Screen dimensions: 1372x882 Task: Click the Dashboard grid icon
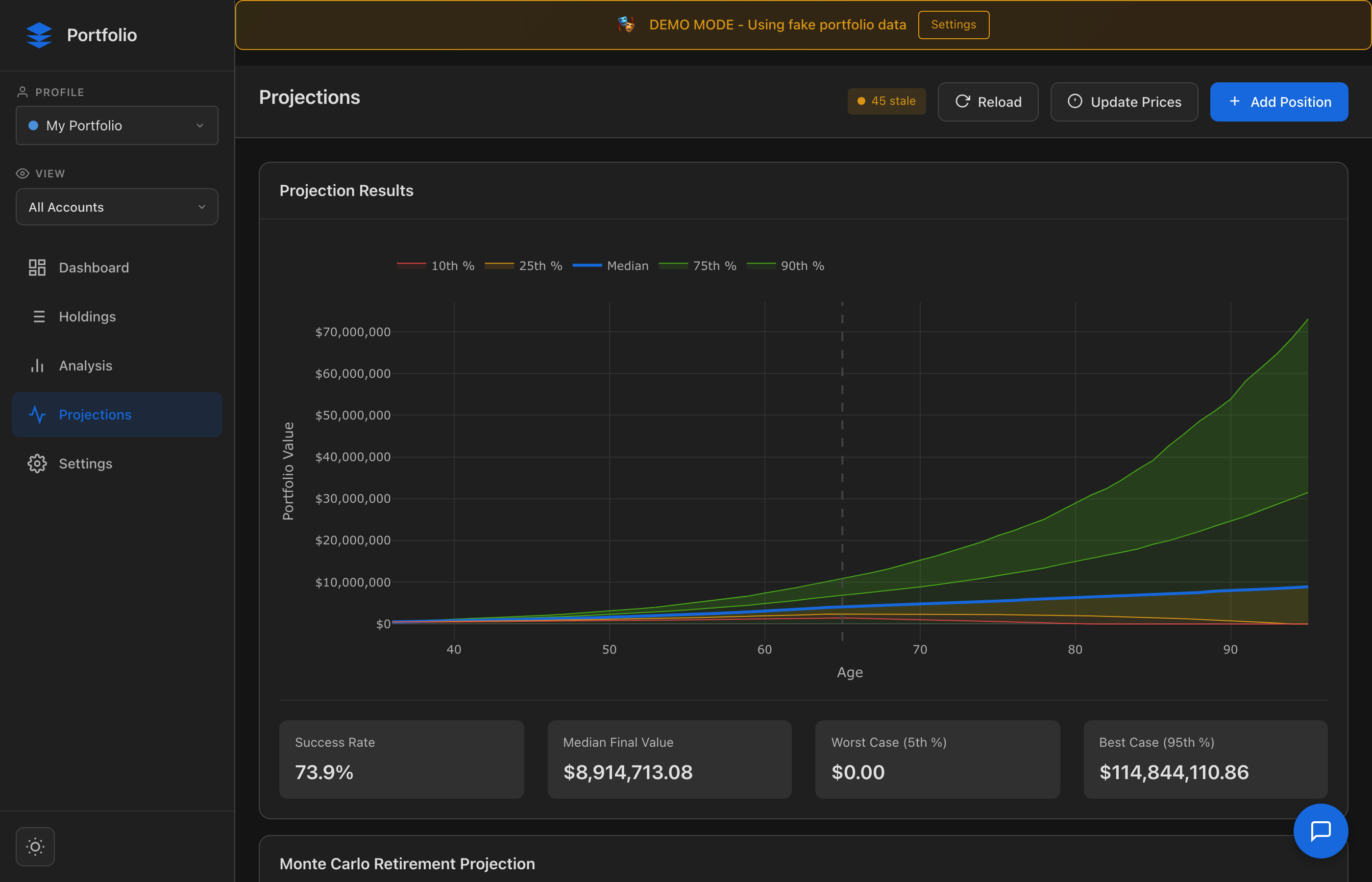click(x=37, y=268)
